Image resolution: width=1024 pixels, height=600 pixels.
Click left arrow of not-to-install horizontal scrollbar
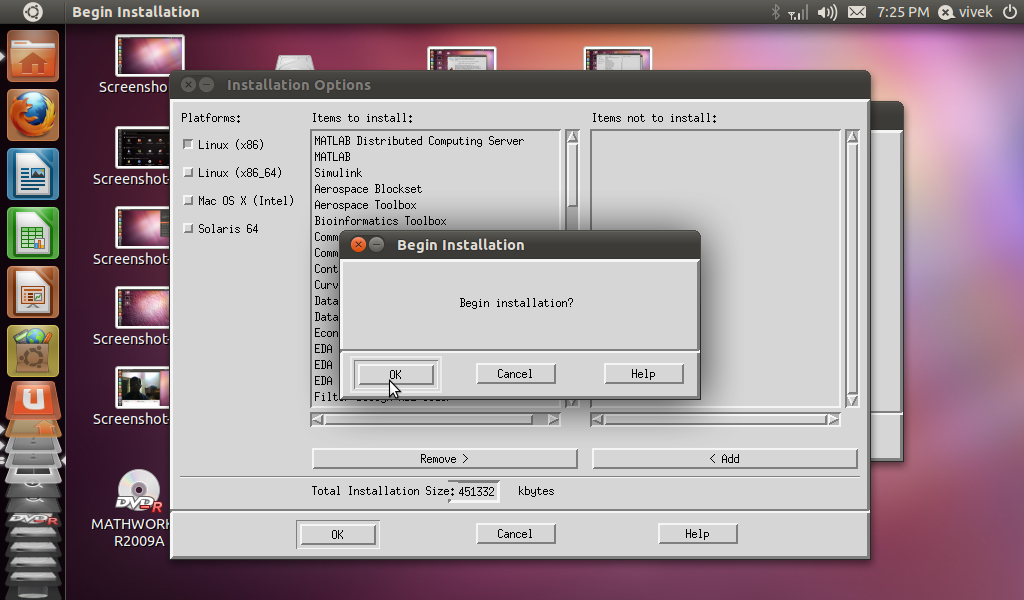[x=597, y=420]
